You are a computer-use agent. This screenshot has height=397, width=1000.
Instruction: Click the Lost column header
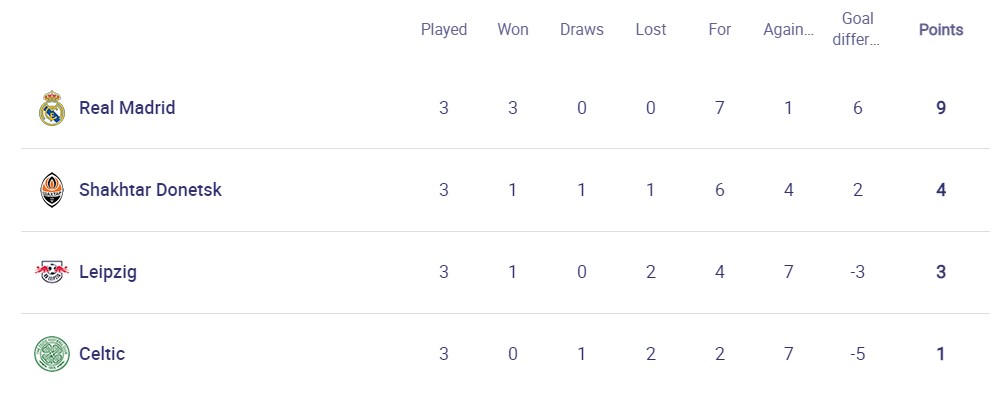[651, 29]
